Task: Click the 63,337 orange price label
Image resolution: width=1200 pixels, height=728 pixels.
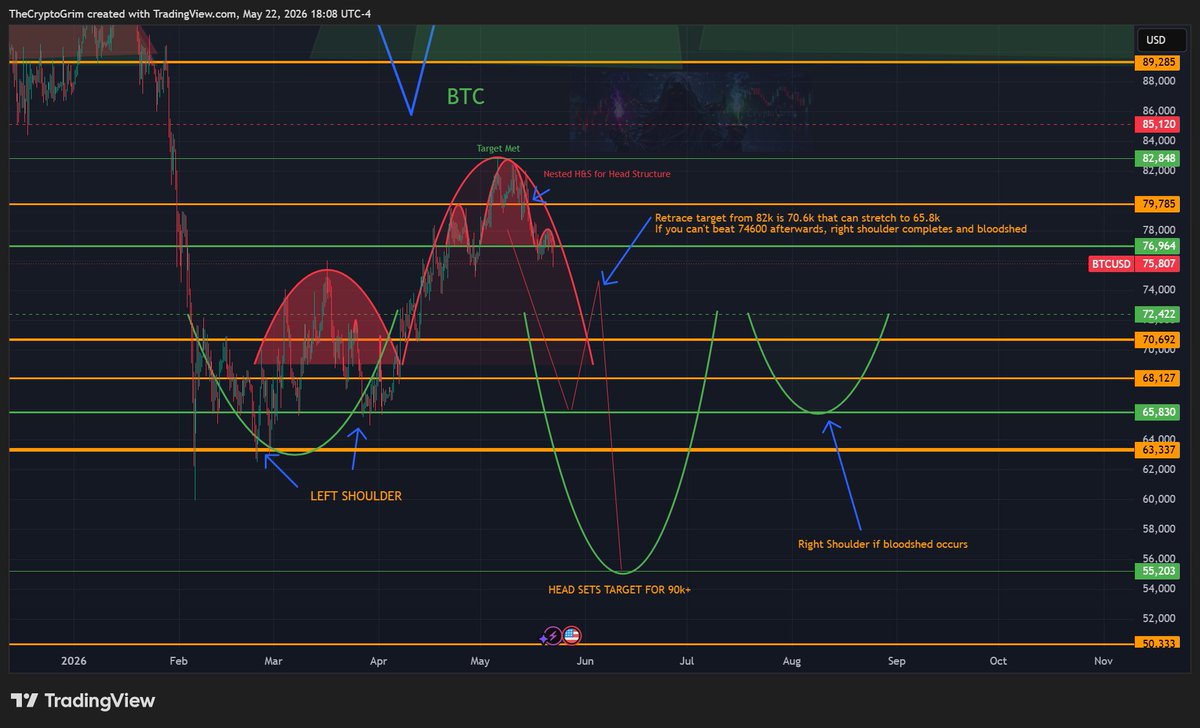Action: [1160, 450]
